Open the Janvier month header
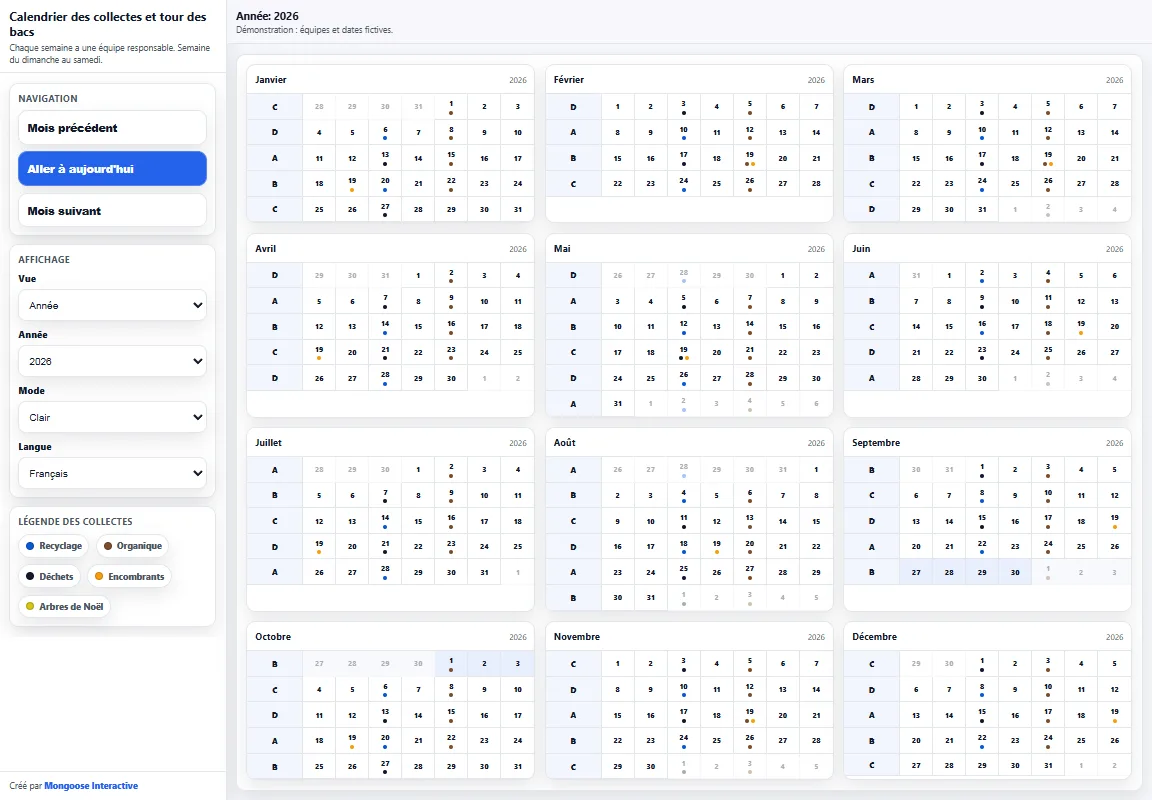The width and height of the screenshot is (1152, 800). coord(390,79)
